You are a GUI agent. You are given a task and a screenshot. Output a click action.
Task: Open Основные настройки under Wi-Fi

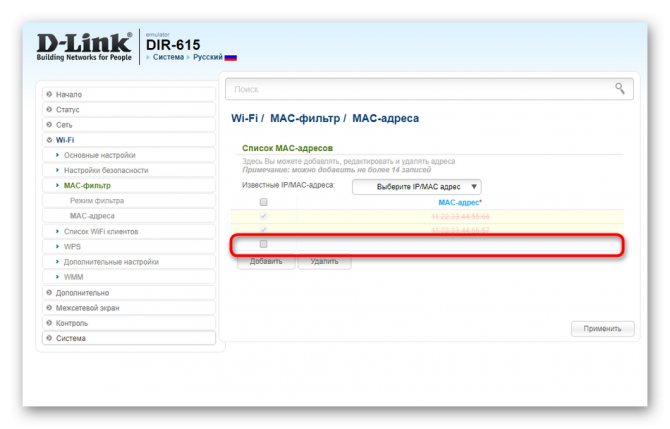pos(129,155)
